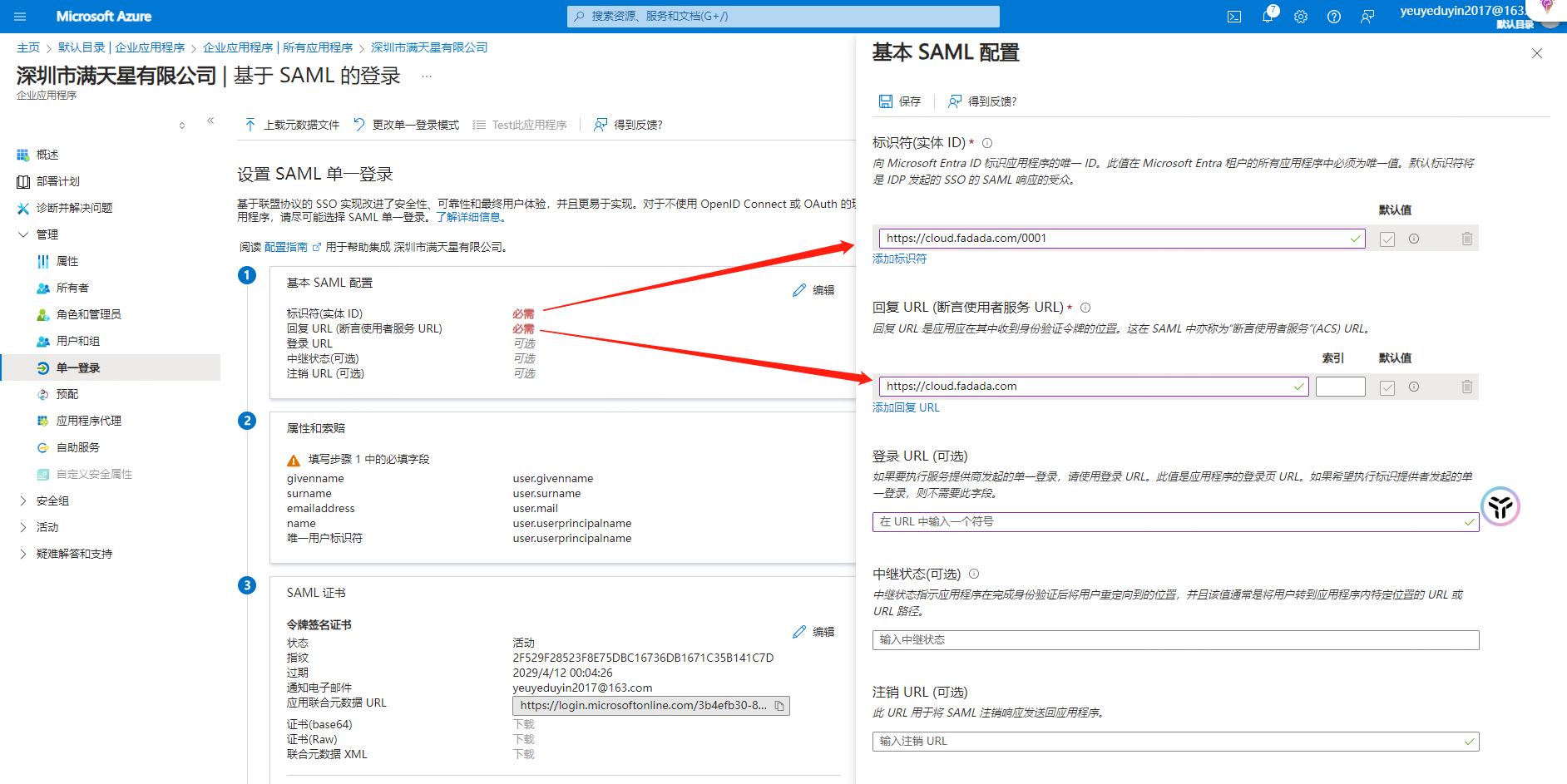Click Test此应用程序 in the toolbar
Image resolution: width=1567 pixels, height=784 pixels.
(x=520, y=125)
